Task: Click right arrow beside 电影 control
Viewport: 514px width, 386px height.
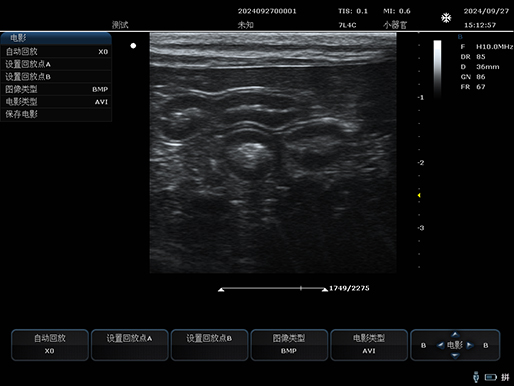Action: [470, 345]
